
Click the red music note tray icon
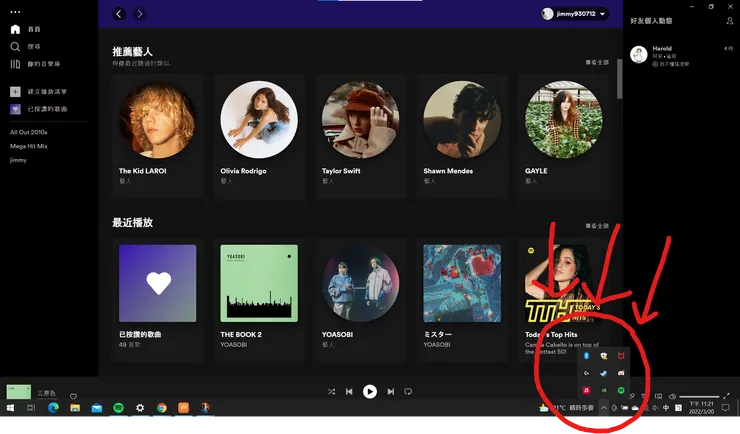tap(587, 390)
